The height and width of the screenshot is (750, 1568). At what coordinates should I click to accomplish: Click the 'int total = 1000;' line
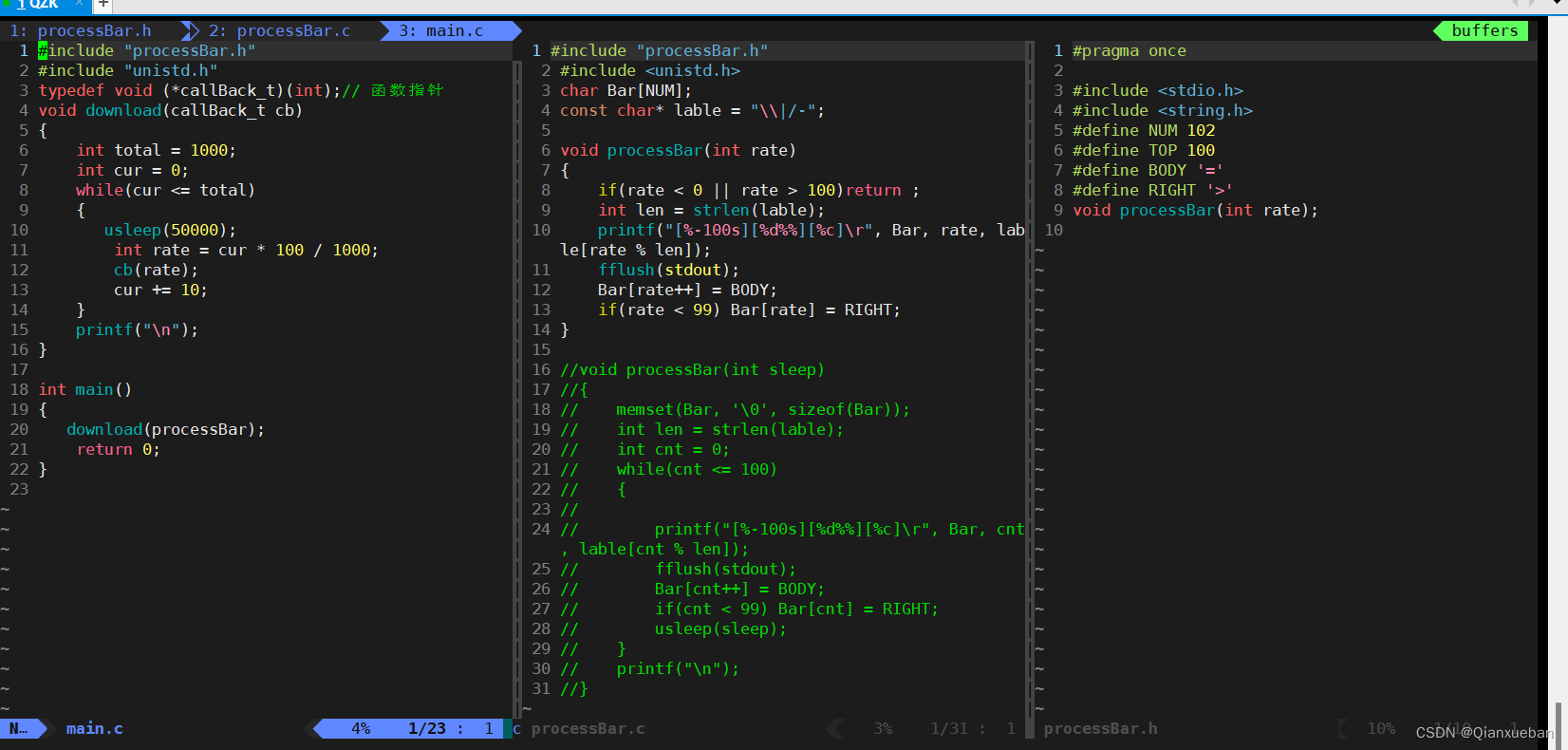tap(157, 150)
